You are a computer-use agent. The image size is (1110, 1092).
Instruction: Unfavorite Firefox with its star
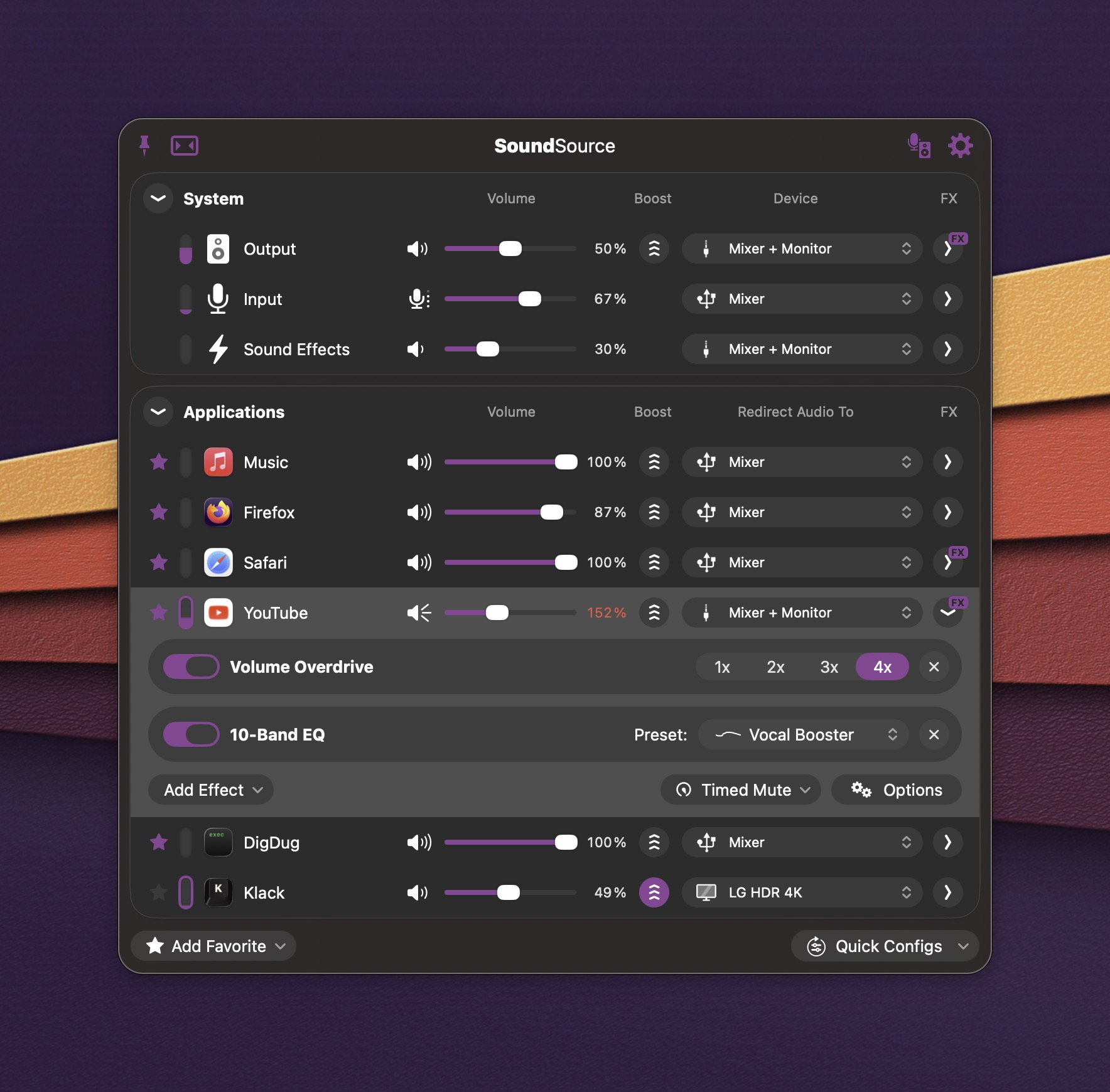pyautogui.click(x=159, y=513)
